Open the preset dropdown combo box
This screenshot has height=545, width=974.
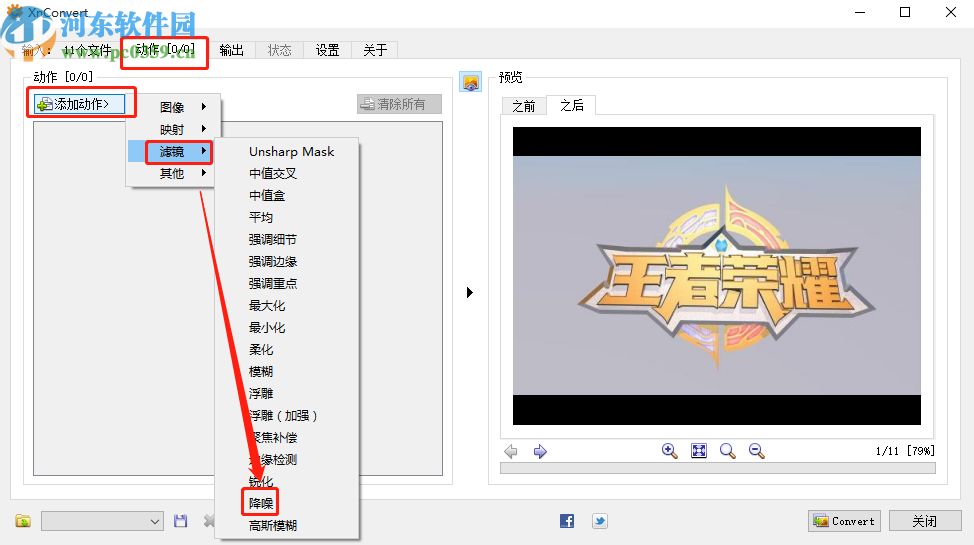[x=102, y=521]
